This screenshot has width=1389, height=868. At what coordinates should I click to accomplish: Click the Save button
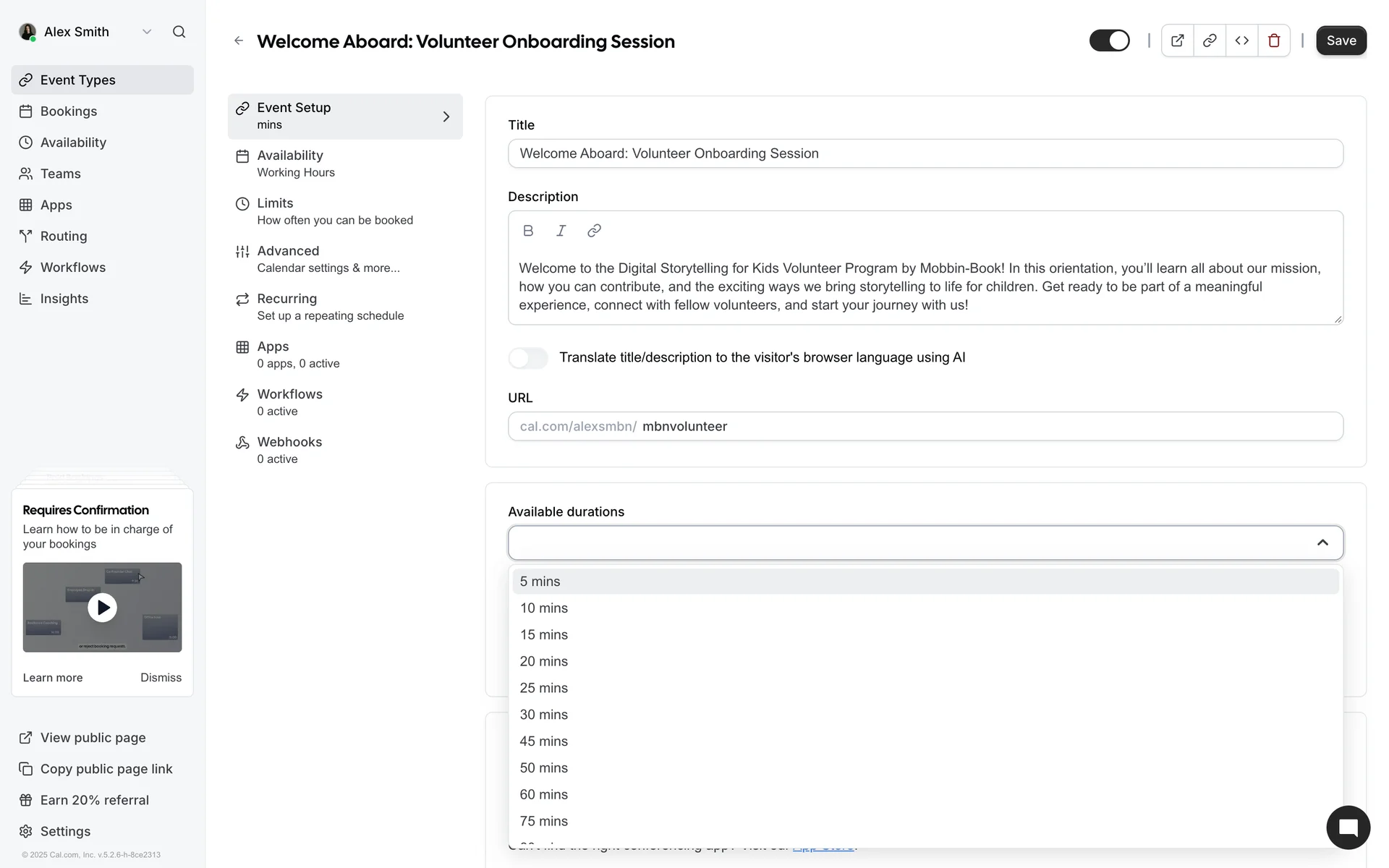pyautogui.click(x=1341, y=41)
